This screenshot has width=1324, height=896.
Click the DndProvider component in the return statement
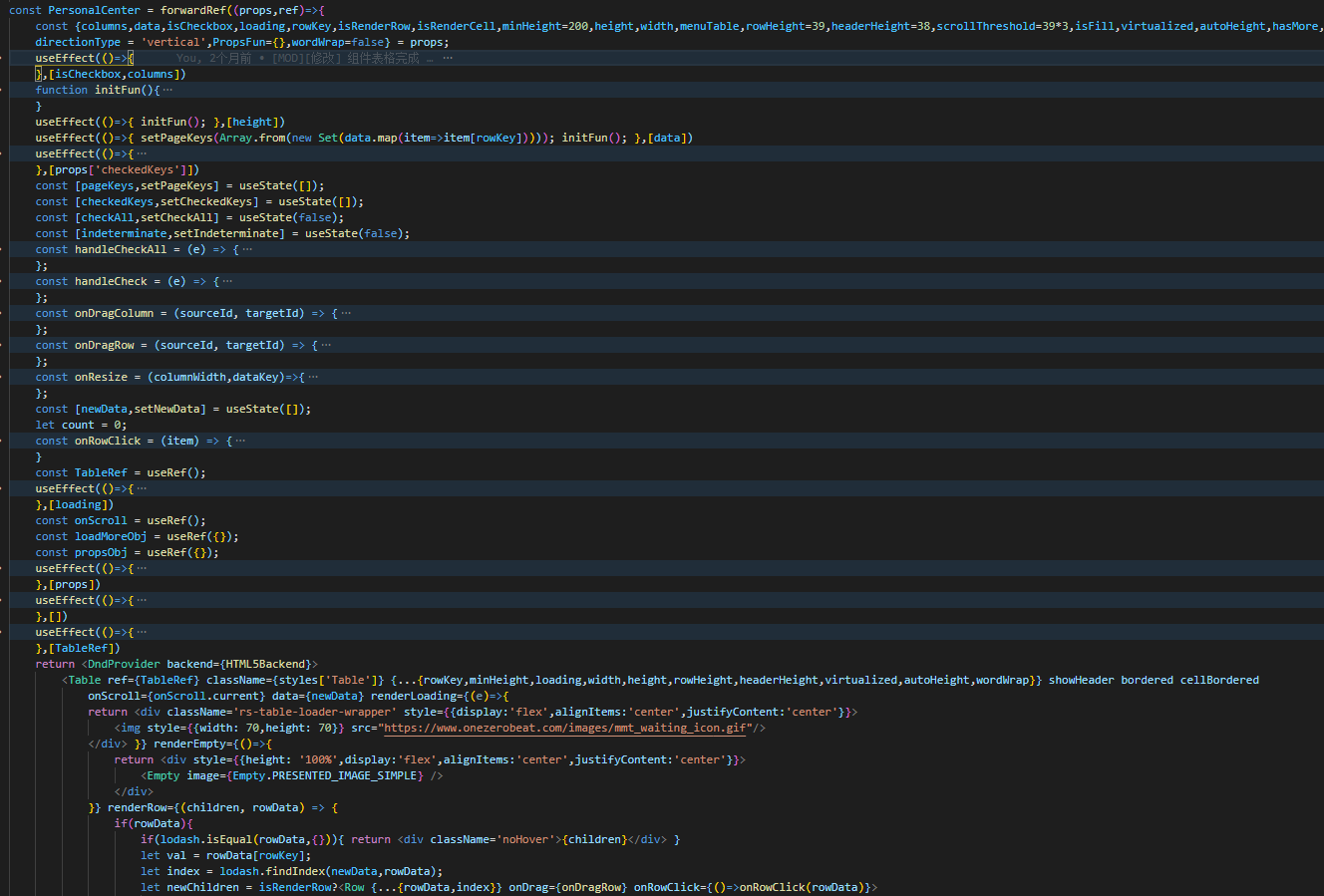[125, 663]
